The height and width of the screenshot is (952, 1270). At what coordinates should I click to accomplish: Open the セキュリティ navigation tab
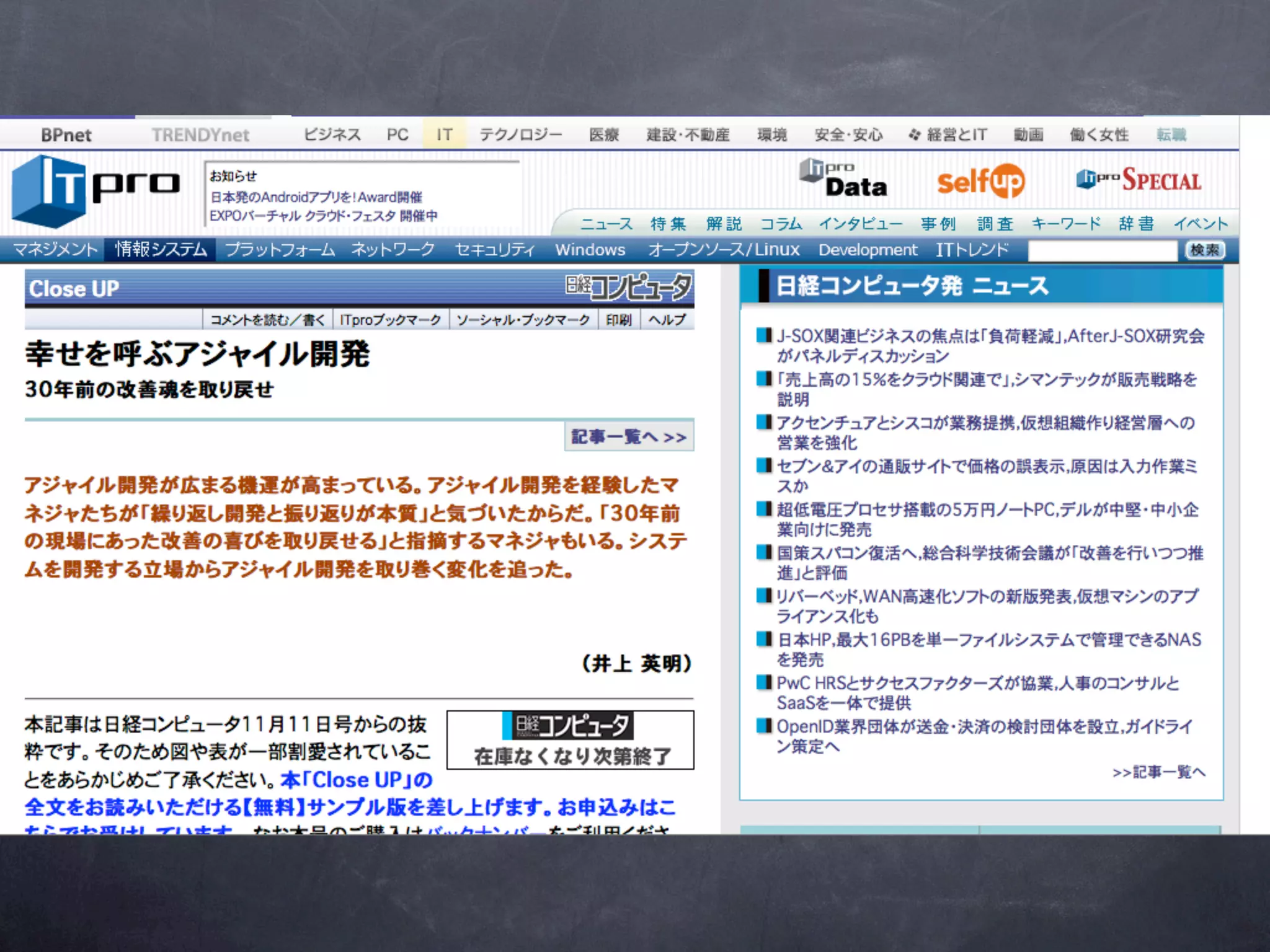click(494, 250)
